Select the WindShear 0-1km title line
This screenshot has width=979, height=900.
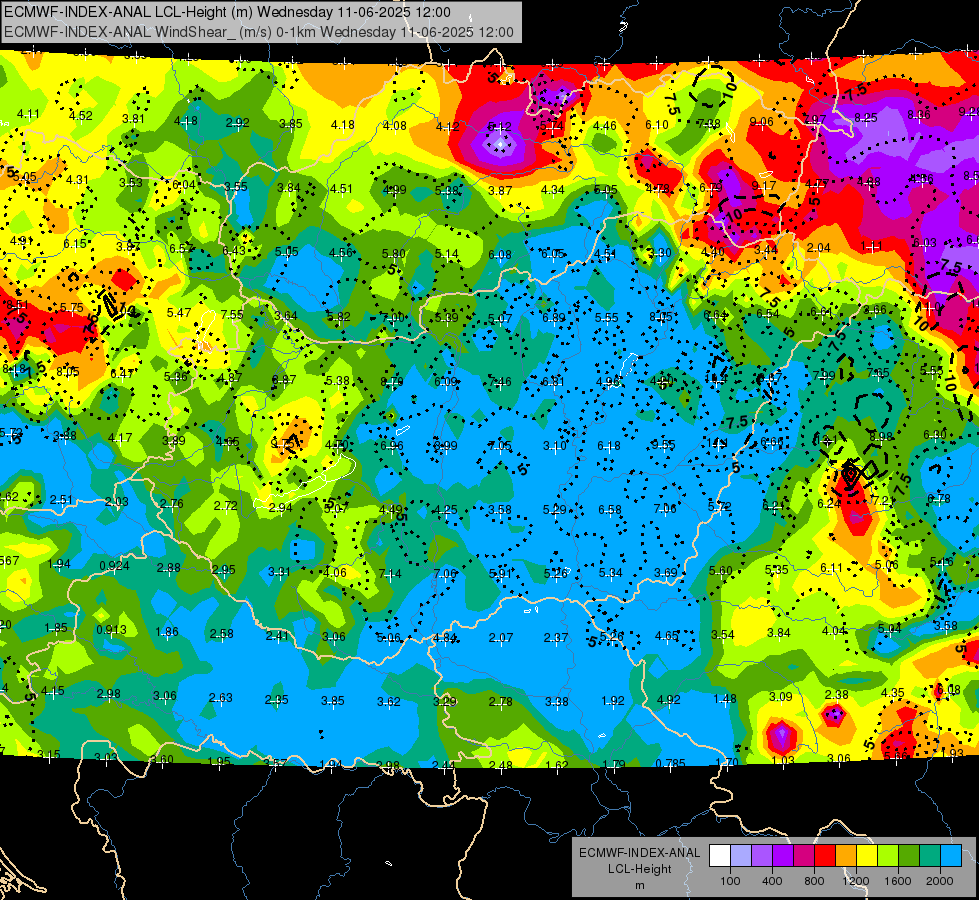pos(258,32)
